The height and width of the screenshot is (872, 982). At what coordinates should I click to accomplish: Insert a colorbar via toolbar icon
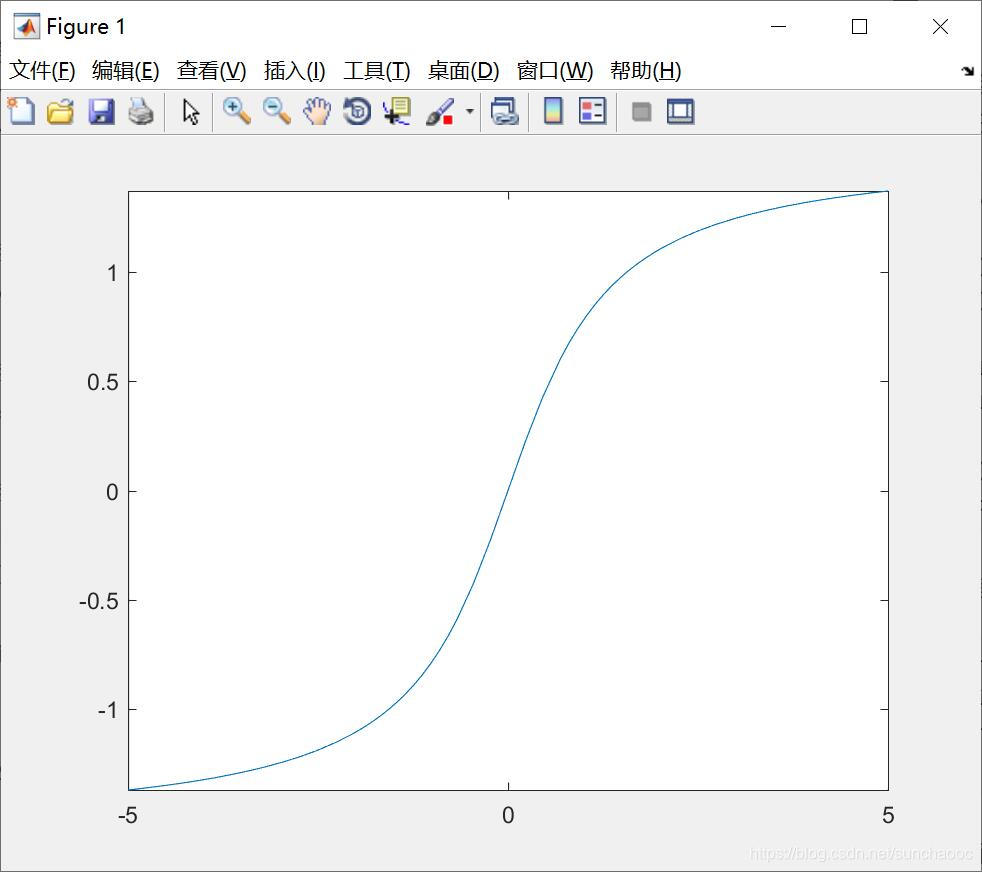pos(553,112)
